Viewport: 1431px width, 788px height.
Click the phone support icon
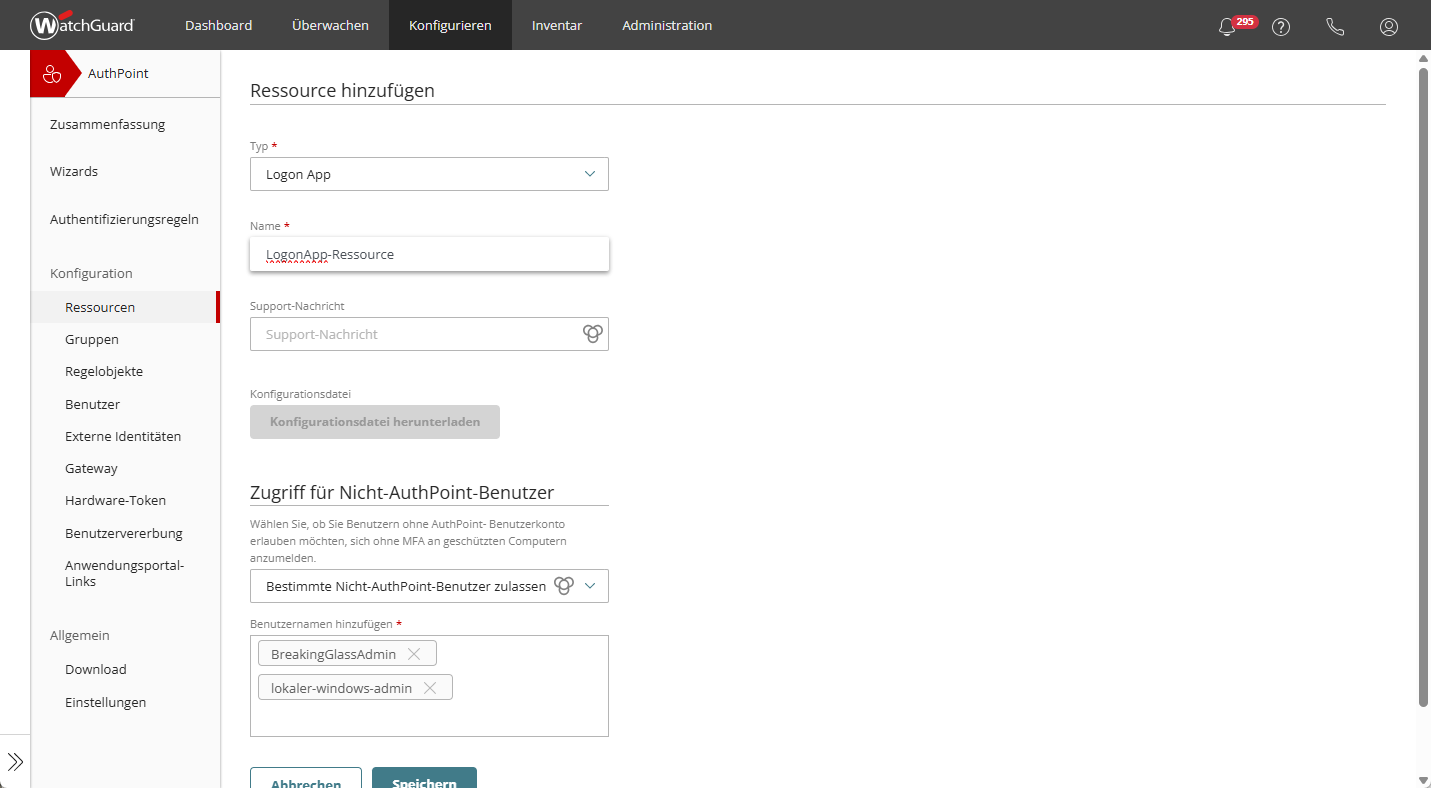click(x=1335, y=27)
